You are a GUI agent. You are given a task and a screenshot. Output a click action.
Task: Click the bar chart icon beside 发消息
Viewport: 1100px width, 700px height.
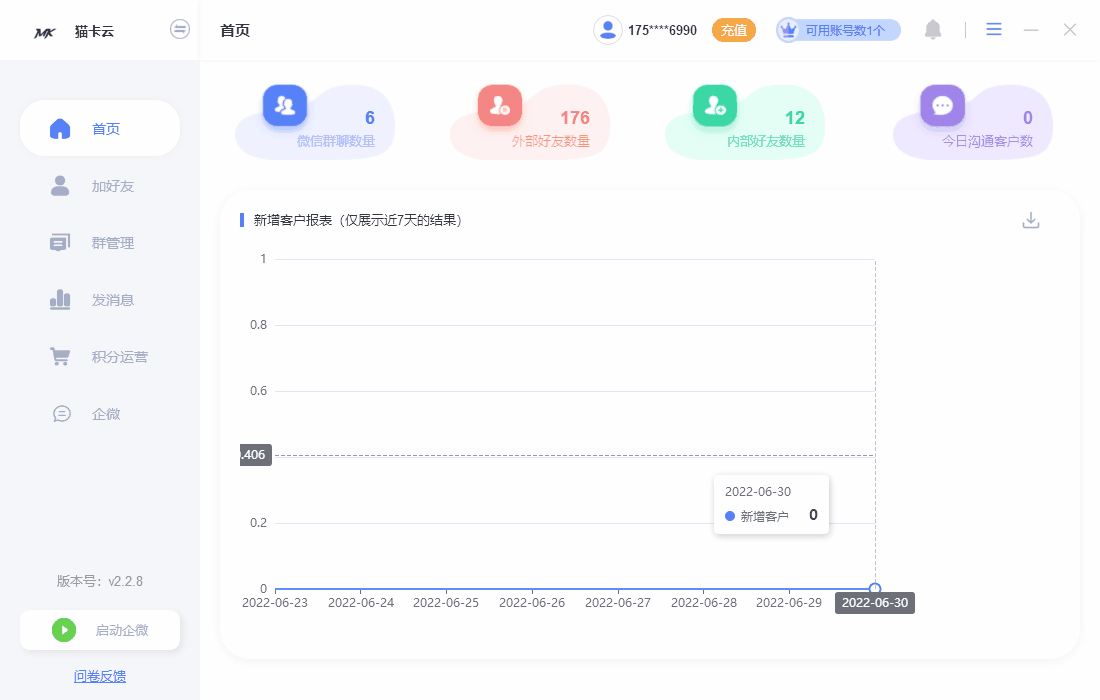pyautogui.click(x=60, y=299)
